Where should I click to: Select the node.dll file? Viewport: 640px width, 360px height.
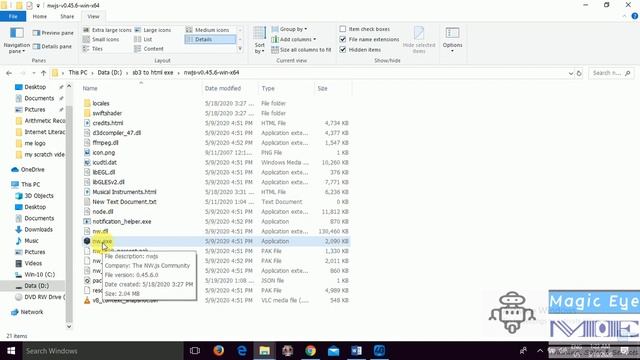103,211
